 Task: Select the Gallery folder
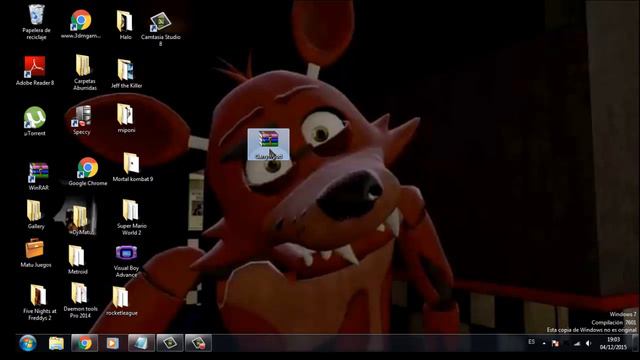(36, 214)
